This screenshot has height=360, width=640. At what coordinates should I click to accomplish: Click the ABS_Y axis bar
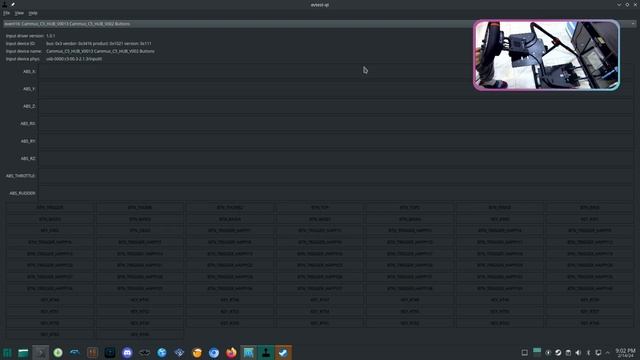click(x=336, y=89)
